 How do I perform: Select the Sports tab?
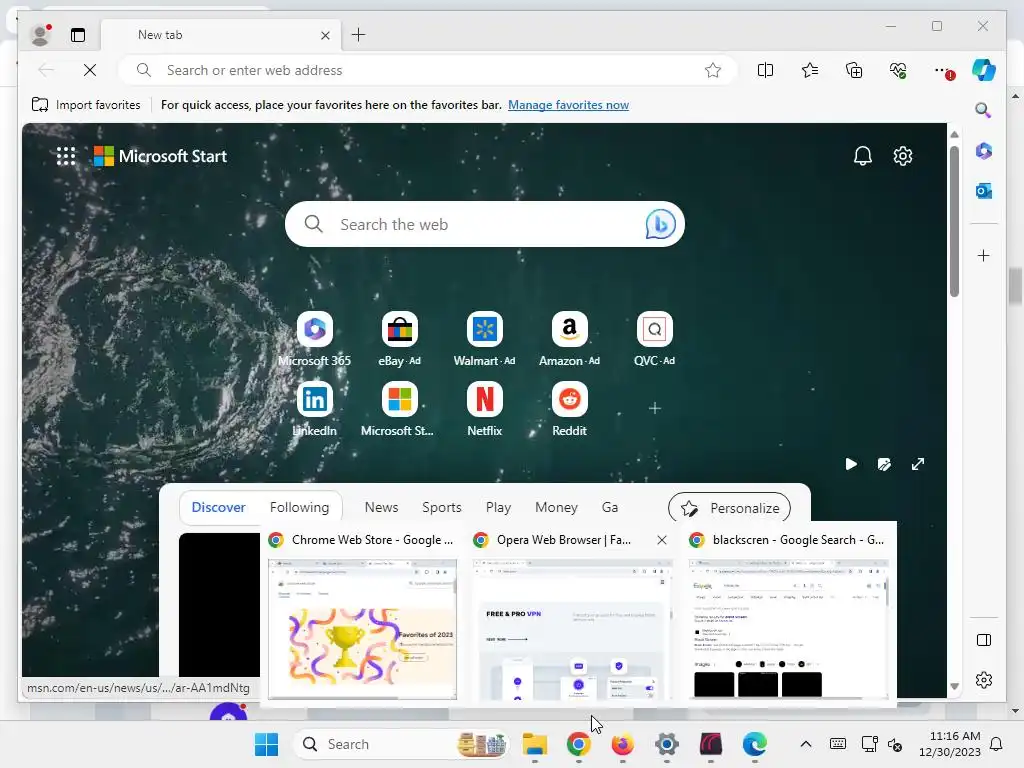[x=441, y=507]
